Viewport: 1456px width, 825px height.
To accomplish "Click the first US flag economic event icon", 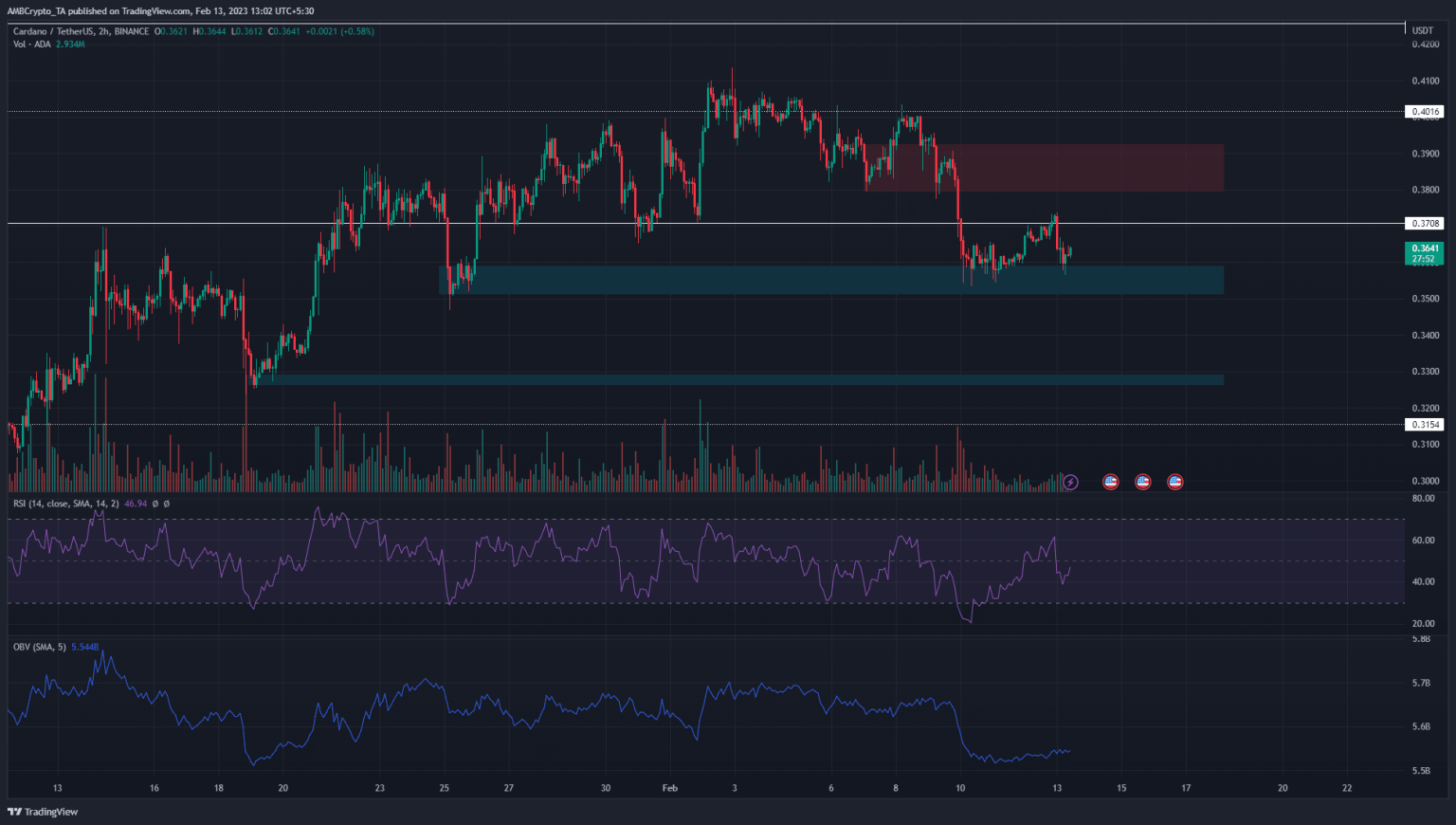I will point(1111,482).
